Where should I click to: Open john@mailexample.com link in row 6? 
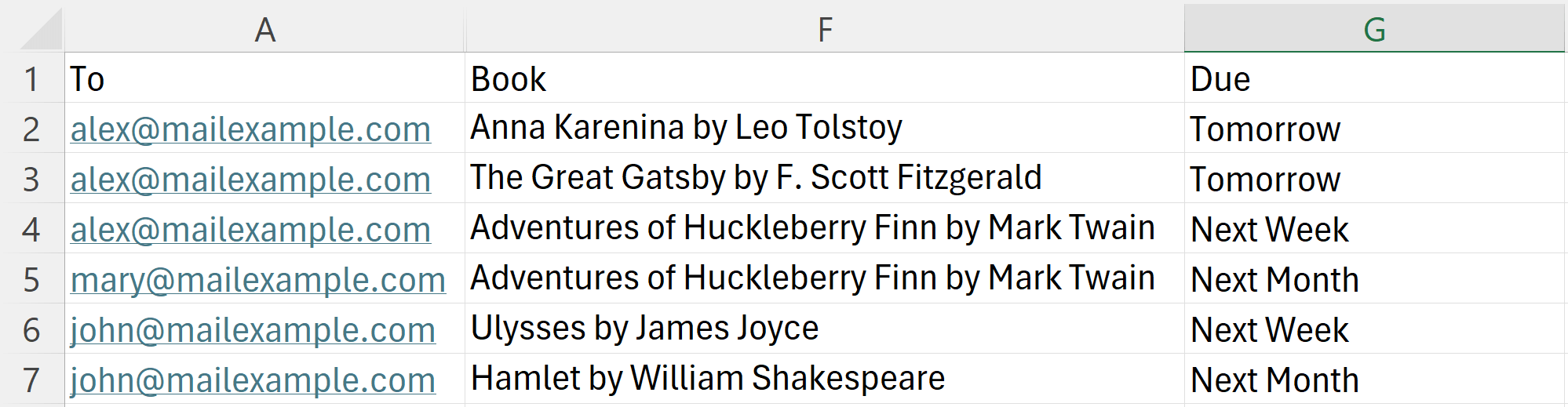253,330
